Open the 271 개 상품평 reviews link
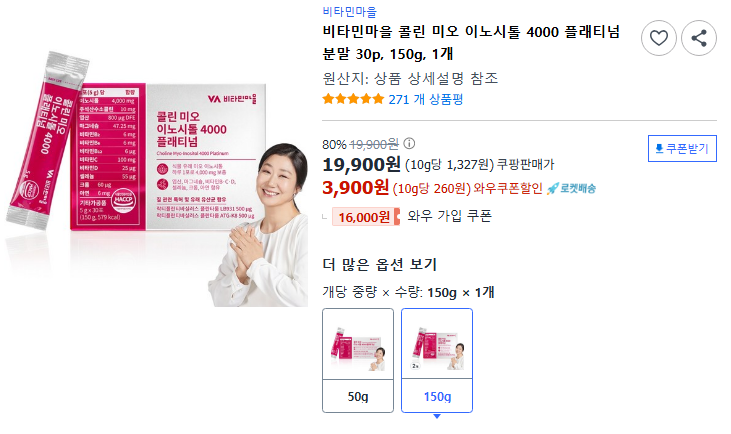 tap(426, 99)
